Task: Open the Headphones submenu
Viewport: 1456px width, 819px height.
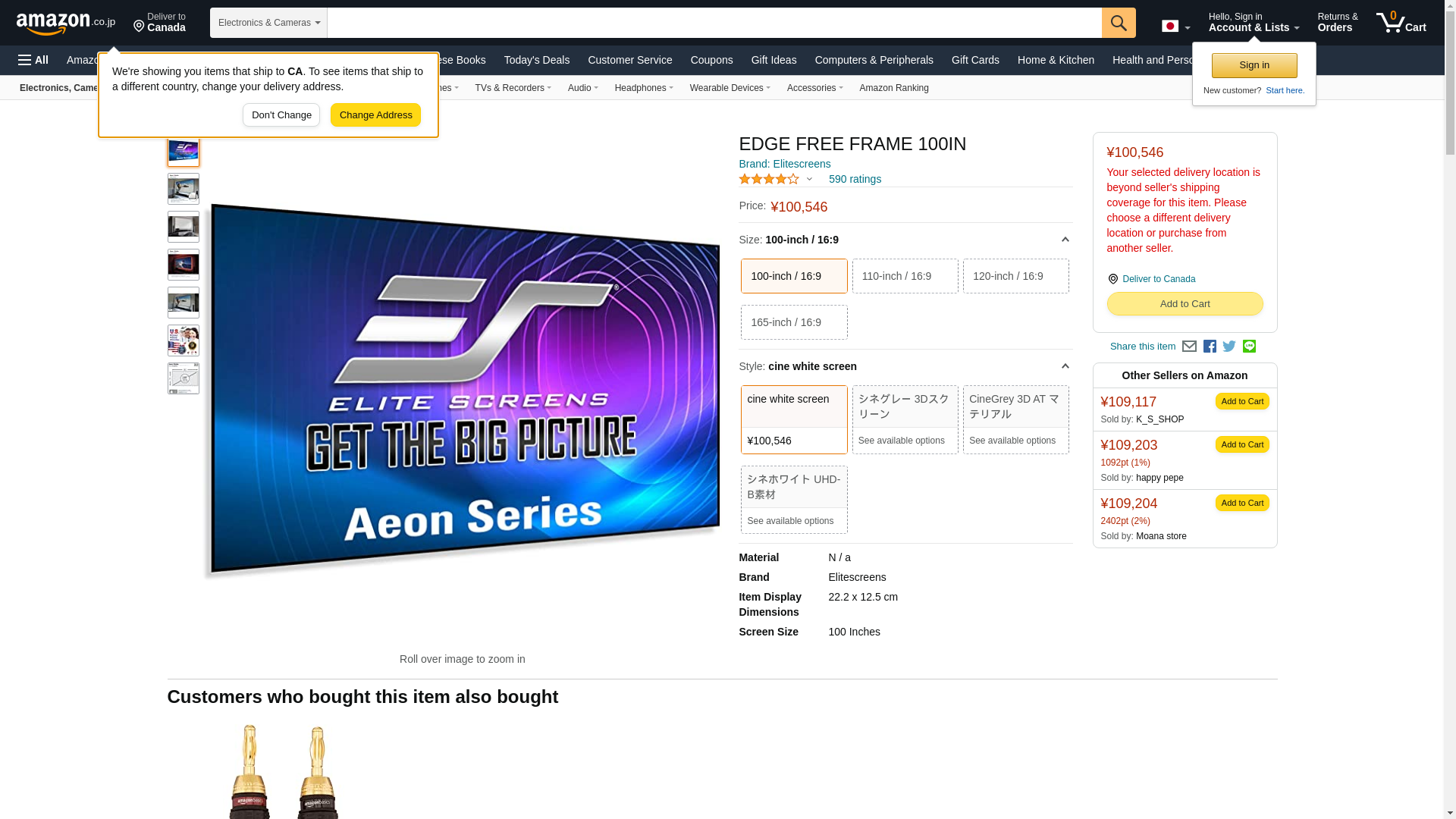Action: (644, 88)
